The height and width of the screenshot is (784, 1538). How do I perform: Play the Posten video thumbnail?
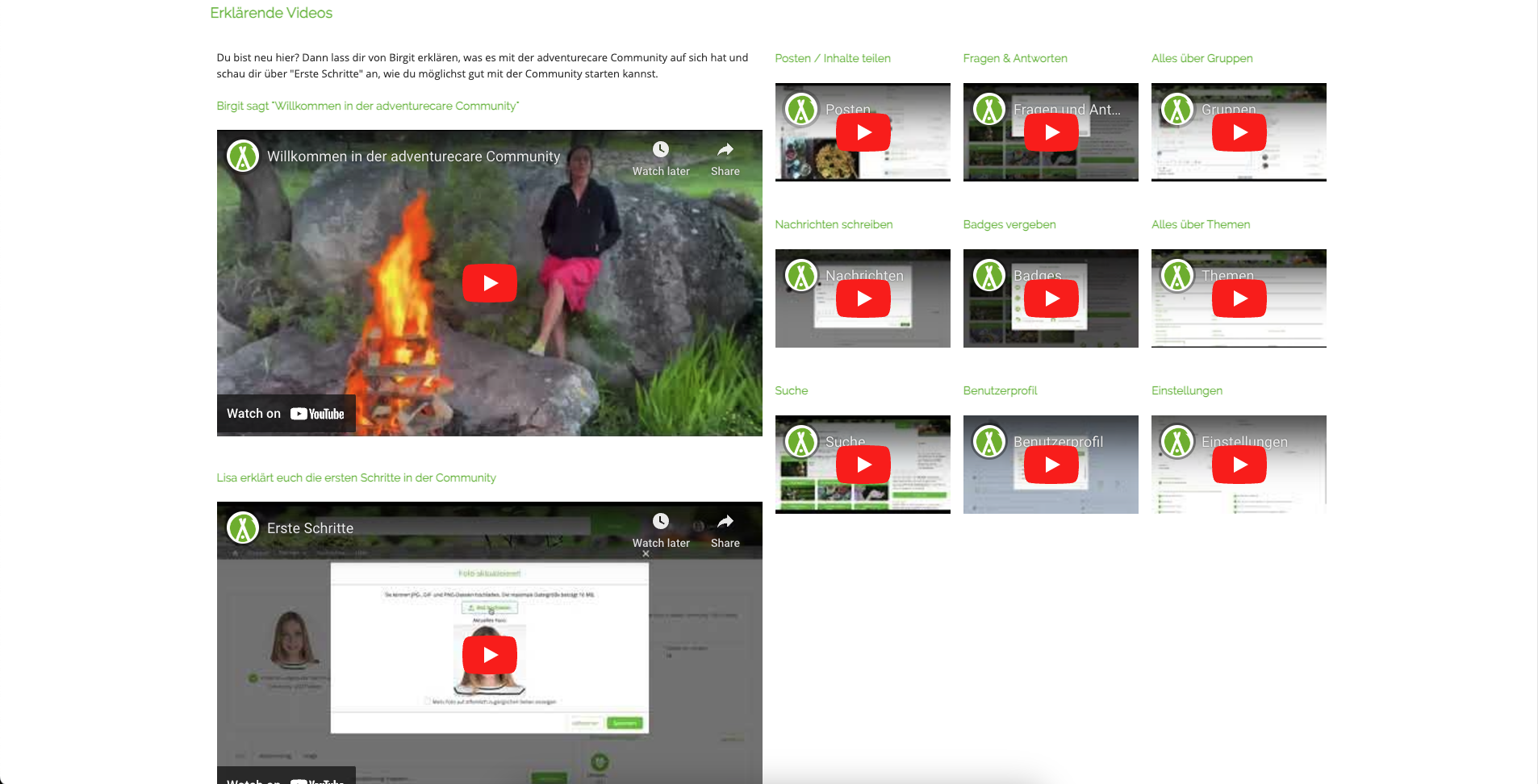(863, 132)
